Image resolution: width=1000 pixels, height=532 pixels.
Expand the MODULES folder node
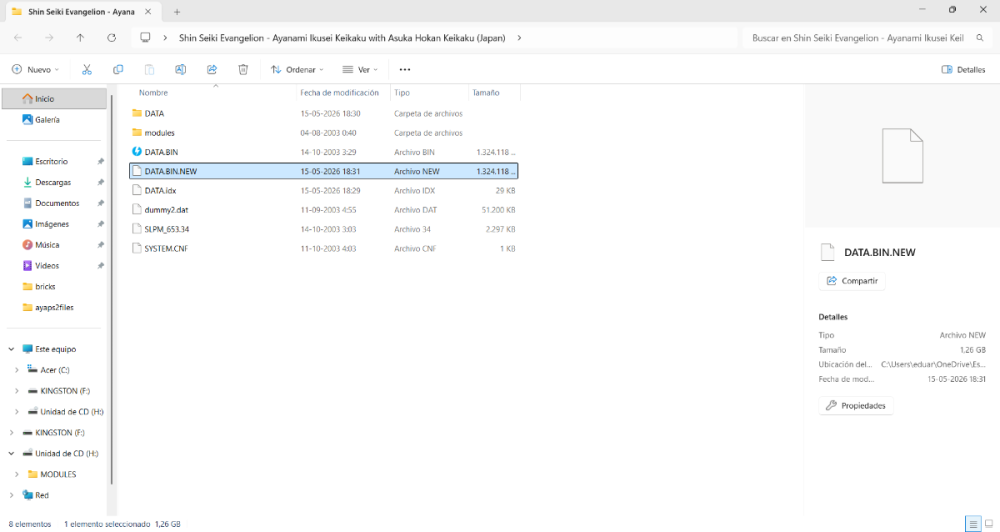tap(17, 475)
